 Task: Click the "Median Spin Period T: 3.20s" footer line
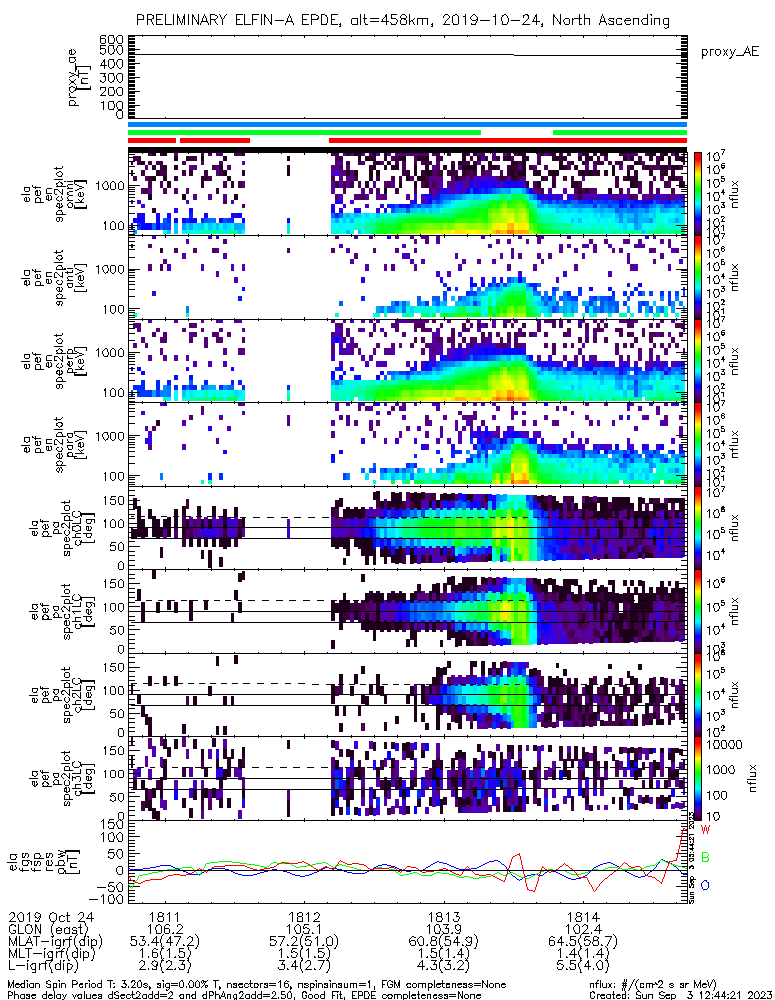point(256,985)
